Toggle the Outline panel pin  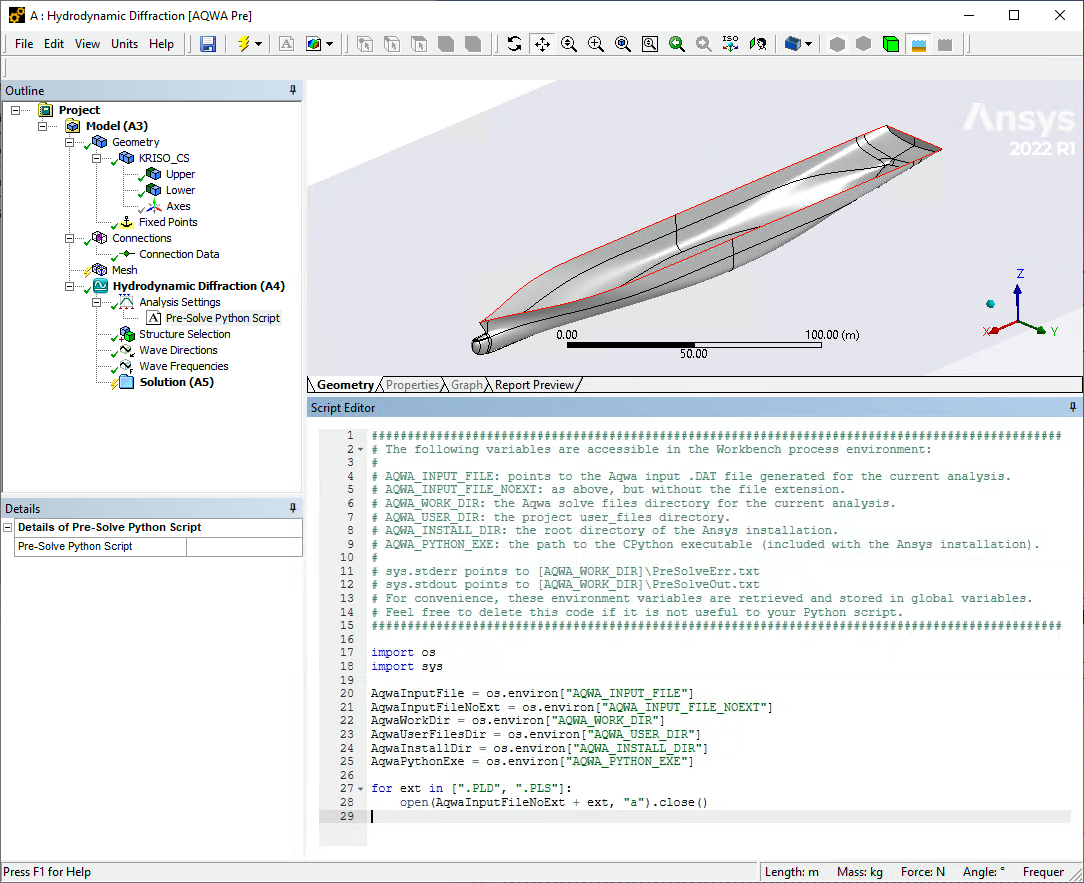(x=293, y=90)
